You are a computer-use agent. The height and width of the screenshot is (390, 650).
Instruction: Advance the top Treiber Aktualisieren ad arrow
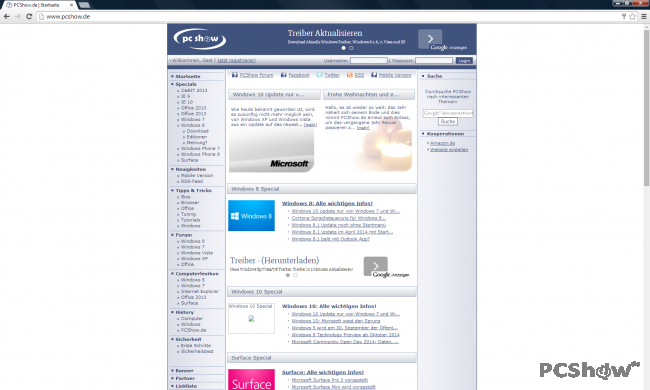coord(430,39)
